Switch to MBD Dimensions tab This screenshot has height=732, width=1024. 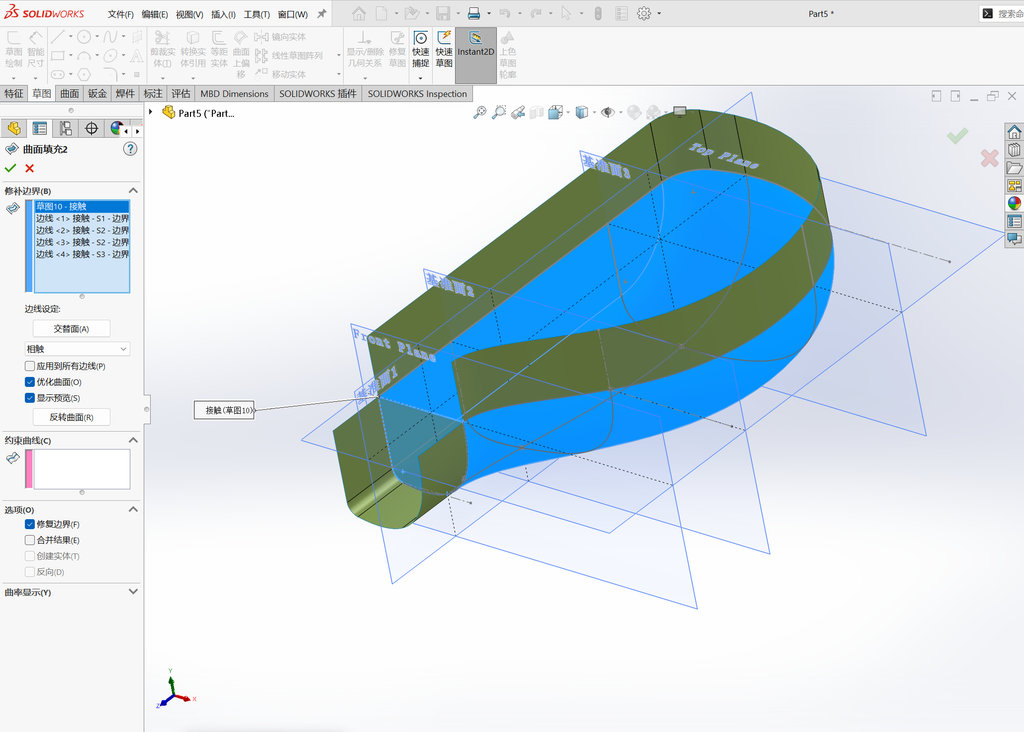(x=234, y=93)
